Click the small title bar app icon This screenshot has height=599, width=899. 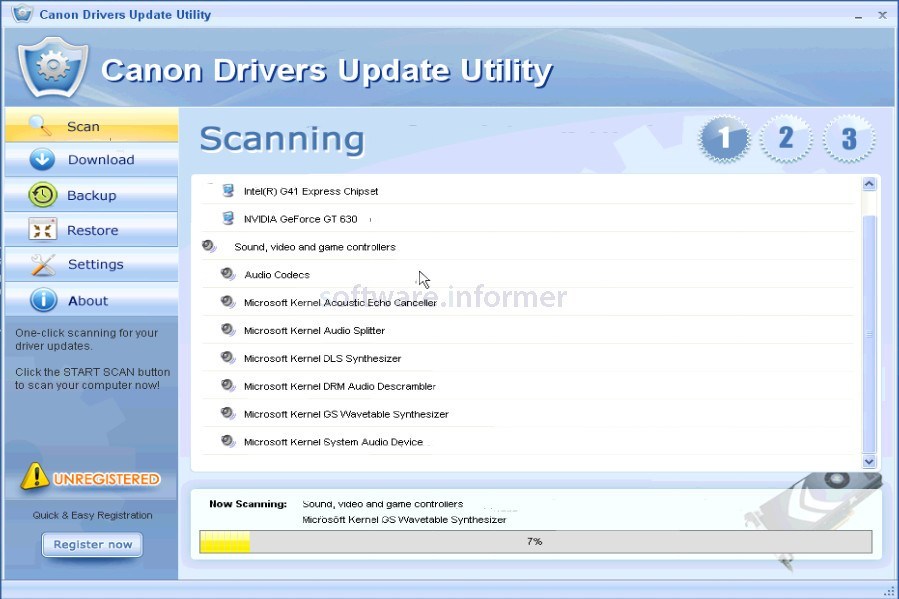pos(22,13)
